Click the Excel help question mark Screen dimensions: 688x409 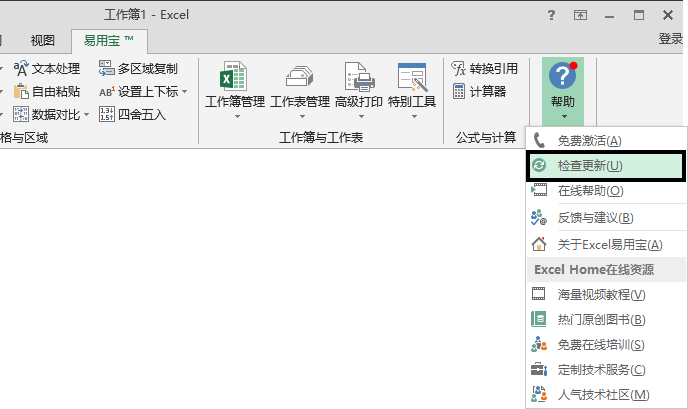pos(552,15)
